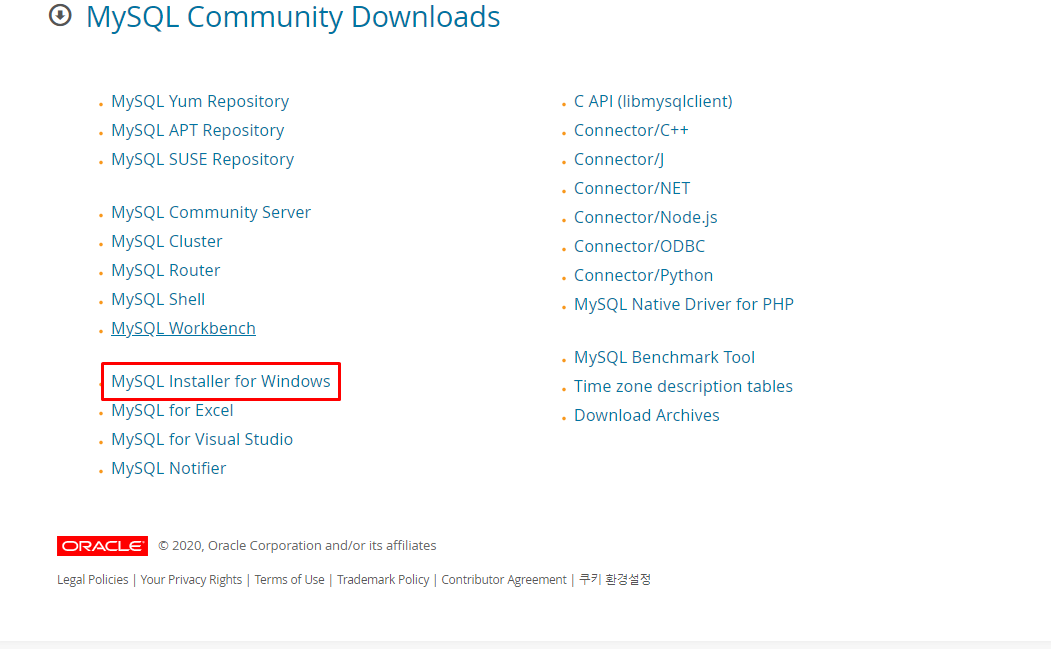Open Connector/ODBC download link

coord(639,246)
